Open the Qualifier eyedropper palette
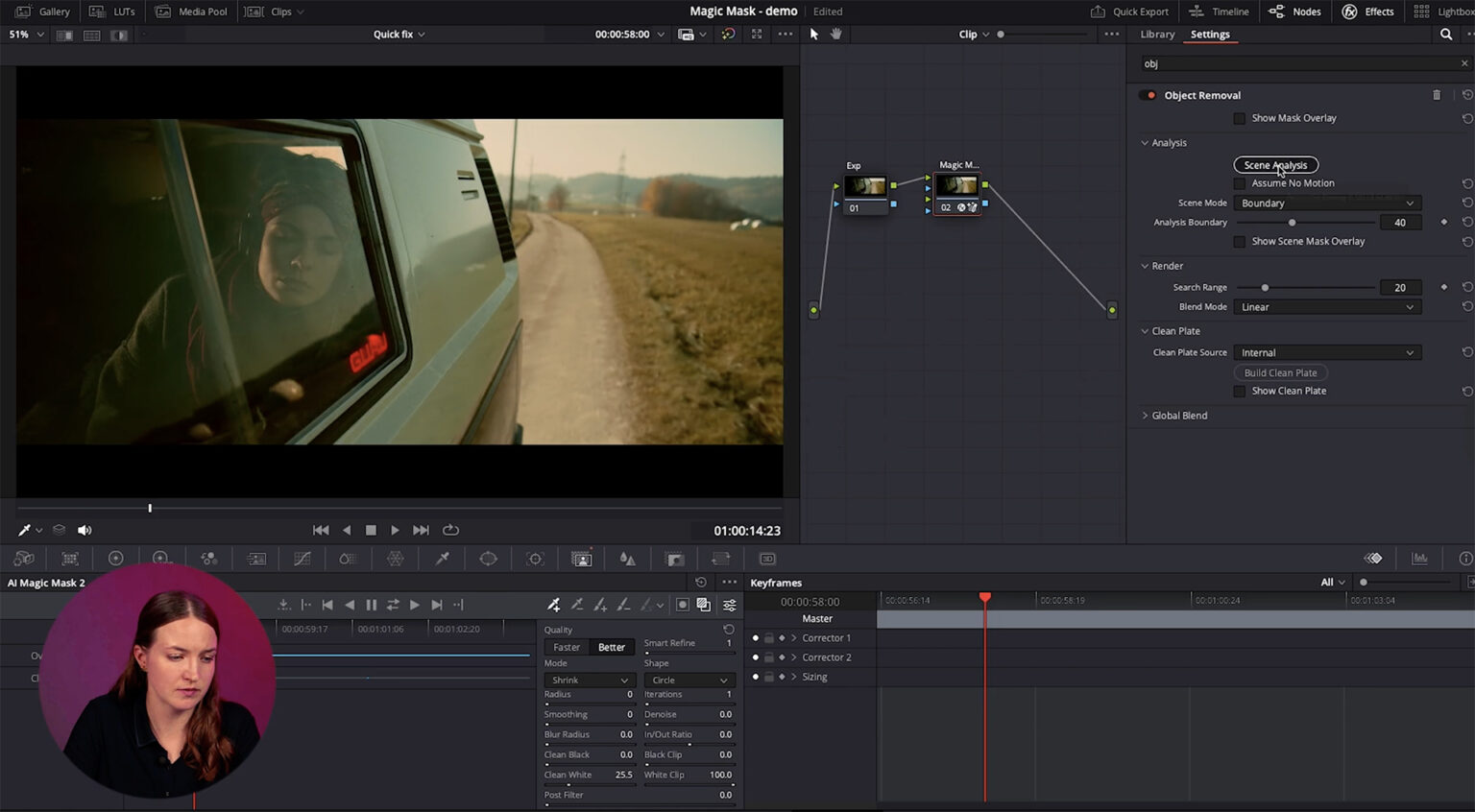Image resolution: width=1475 pixels, height=812 pixels. coord(442,559)
